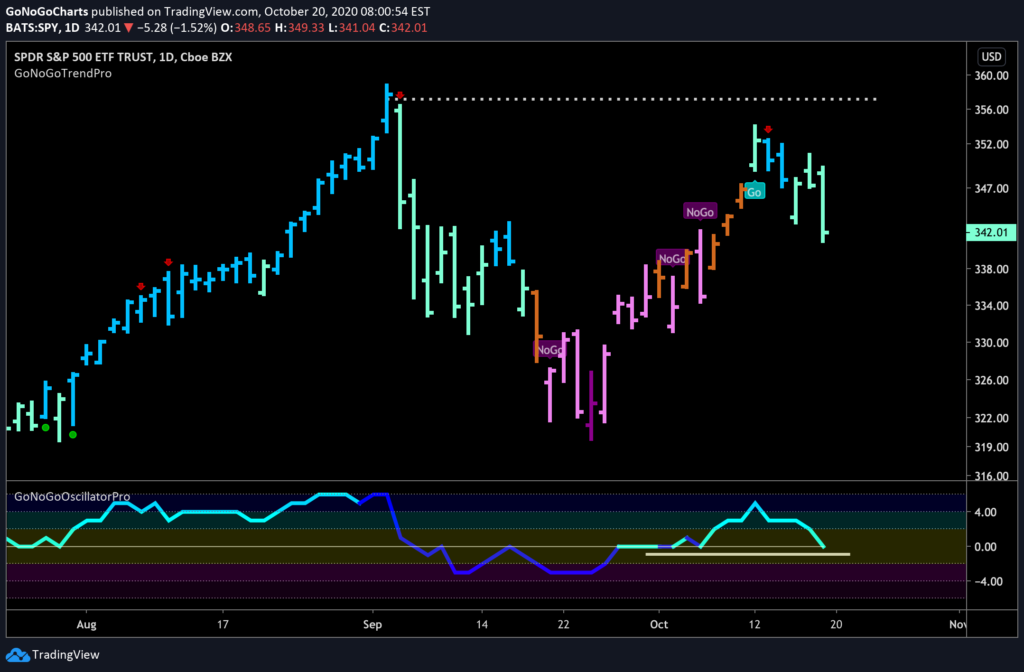Click the Oct date label on time axis
Screen dimensions: 1024x672
(659, 624)
